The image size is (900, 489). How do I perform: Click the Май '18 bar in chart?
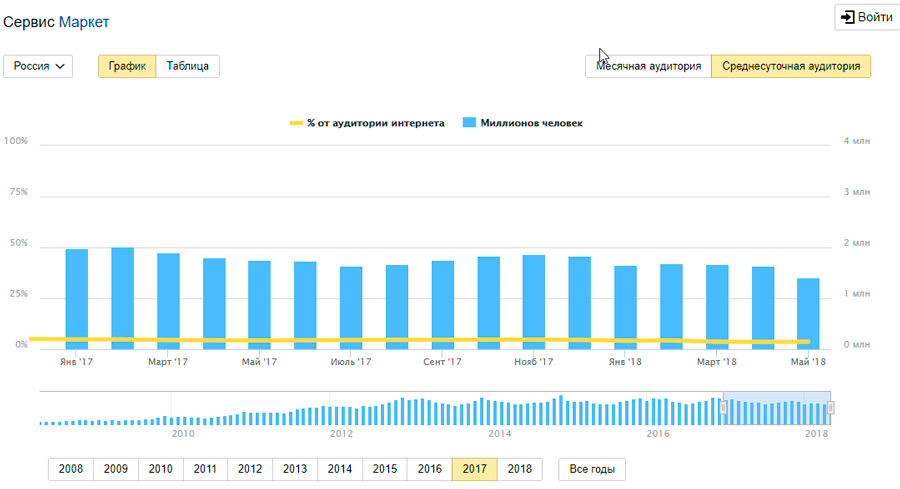tap(808, 313)
